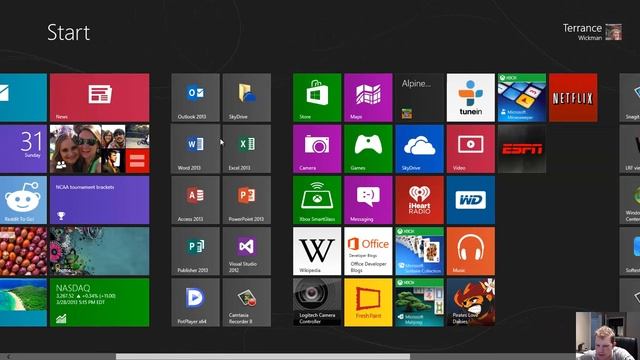This screenshot has height=360, width=640.
Task: Launch Pirates Love Daisies game tile
Action: click(471, 302)
